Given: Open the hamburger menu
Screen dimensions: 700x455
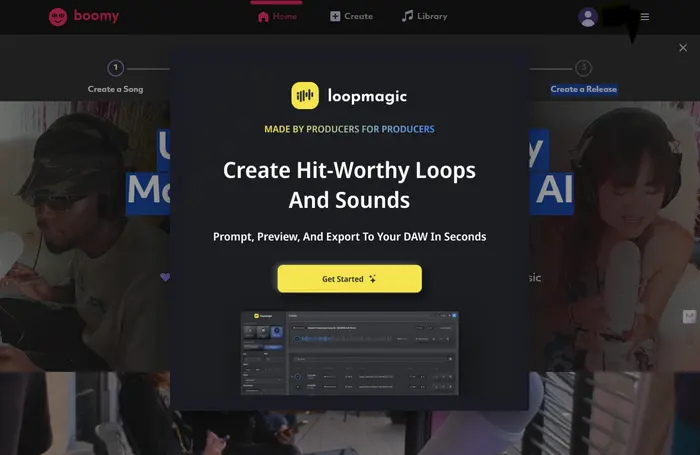Looking at the screenshot, I should tap(645, 17).
